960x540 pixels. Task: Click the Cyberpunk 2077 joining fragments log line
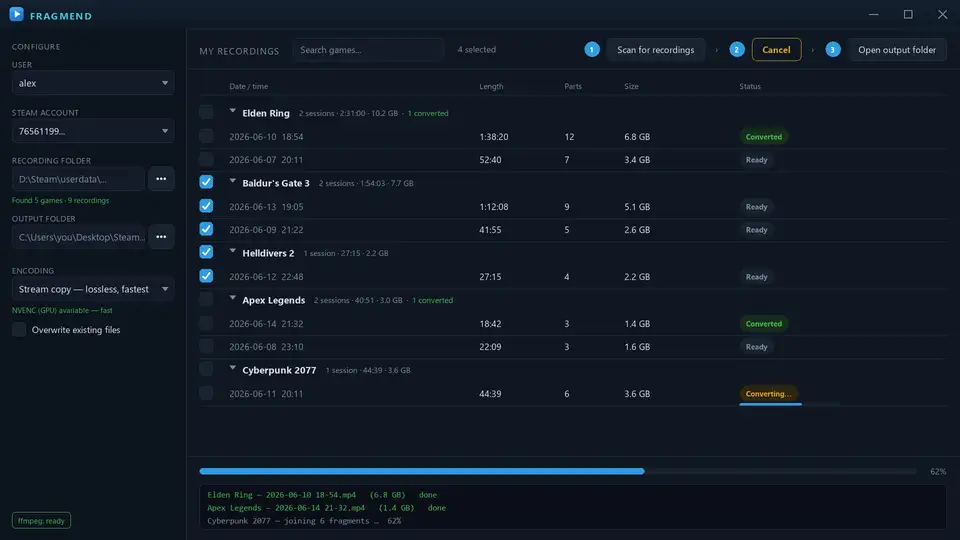[304, 521]
